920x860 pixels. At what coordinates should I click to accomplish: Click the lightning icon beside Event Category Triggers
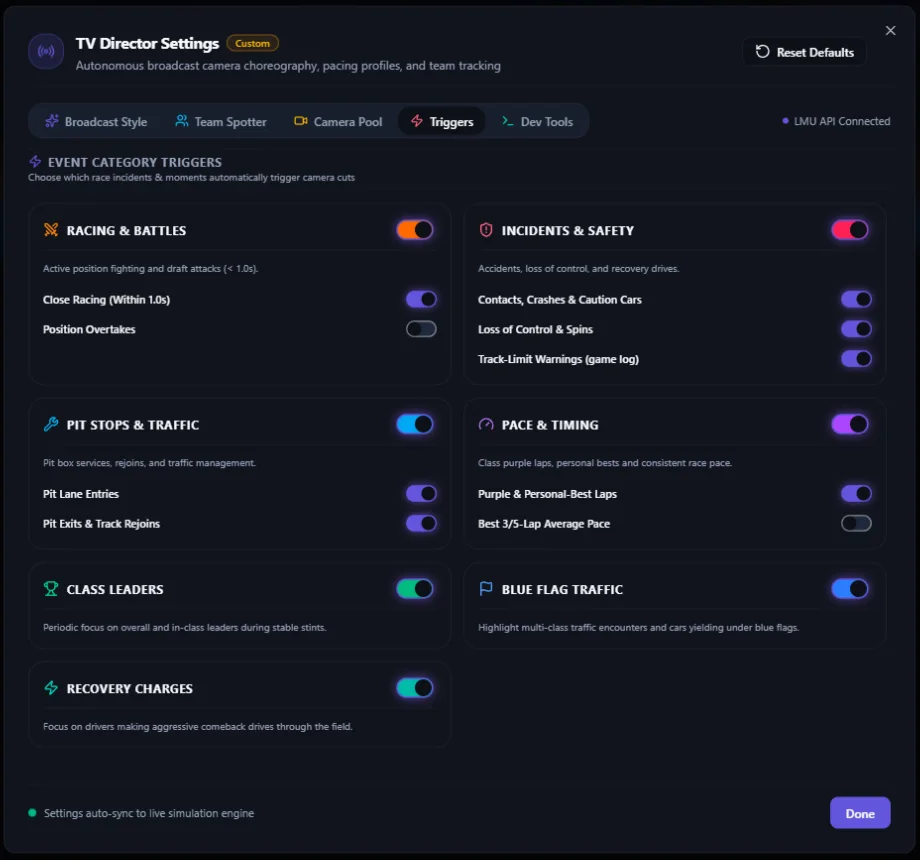tap(35, 161)
